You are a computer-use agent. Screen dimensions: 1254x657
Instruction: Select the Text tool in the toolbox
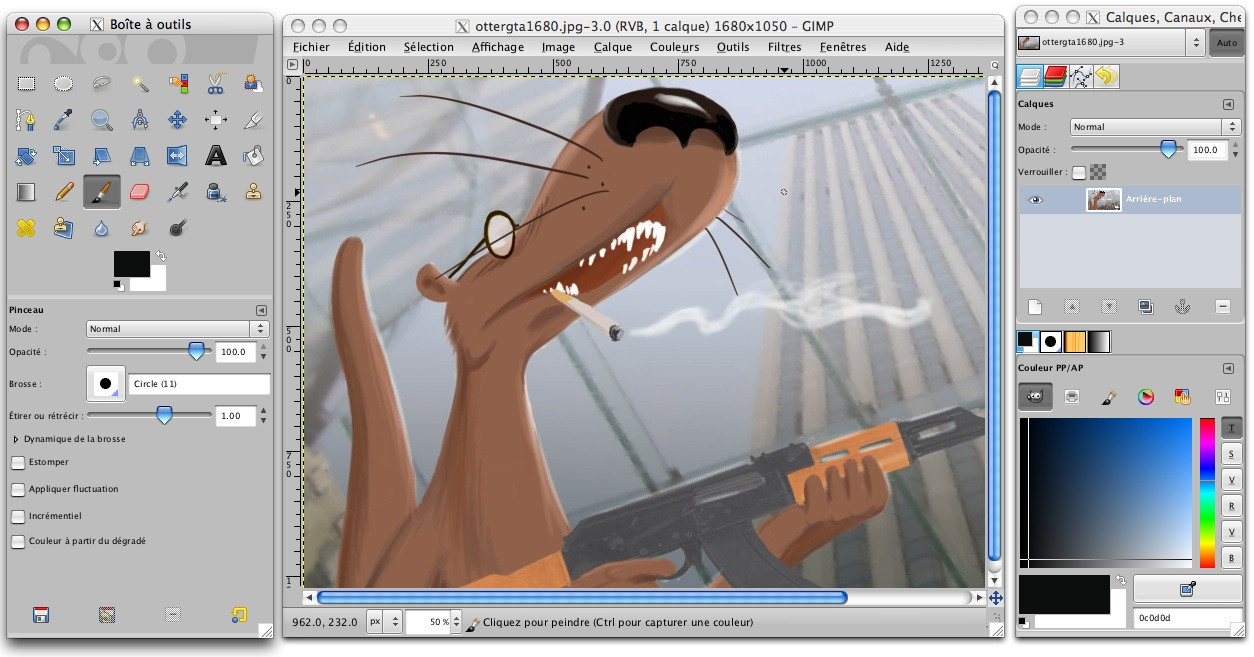point(214,155)
